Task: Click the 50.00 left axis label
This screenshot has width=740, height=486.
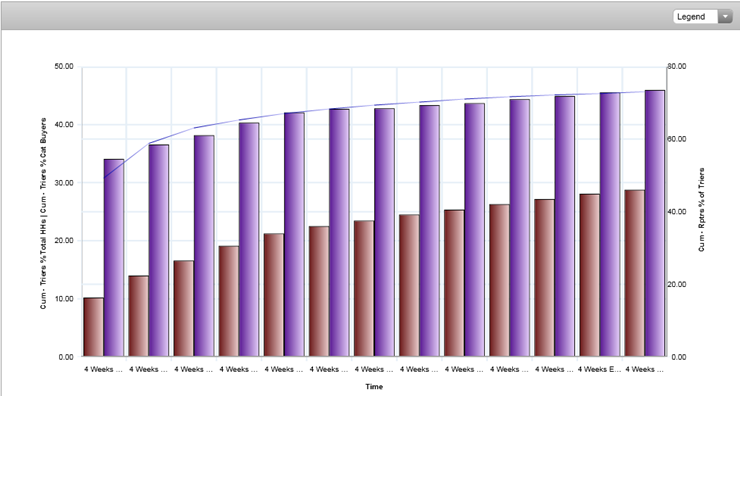Action: [64, 67]
